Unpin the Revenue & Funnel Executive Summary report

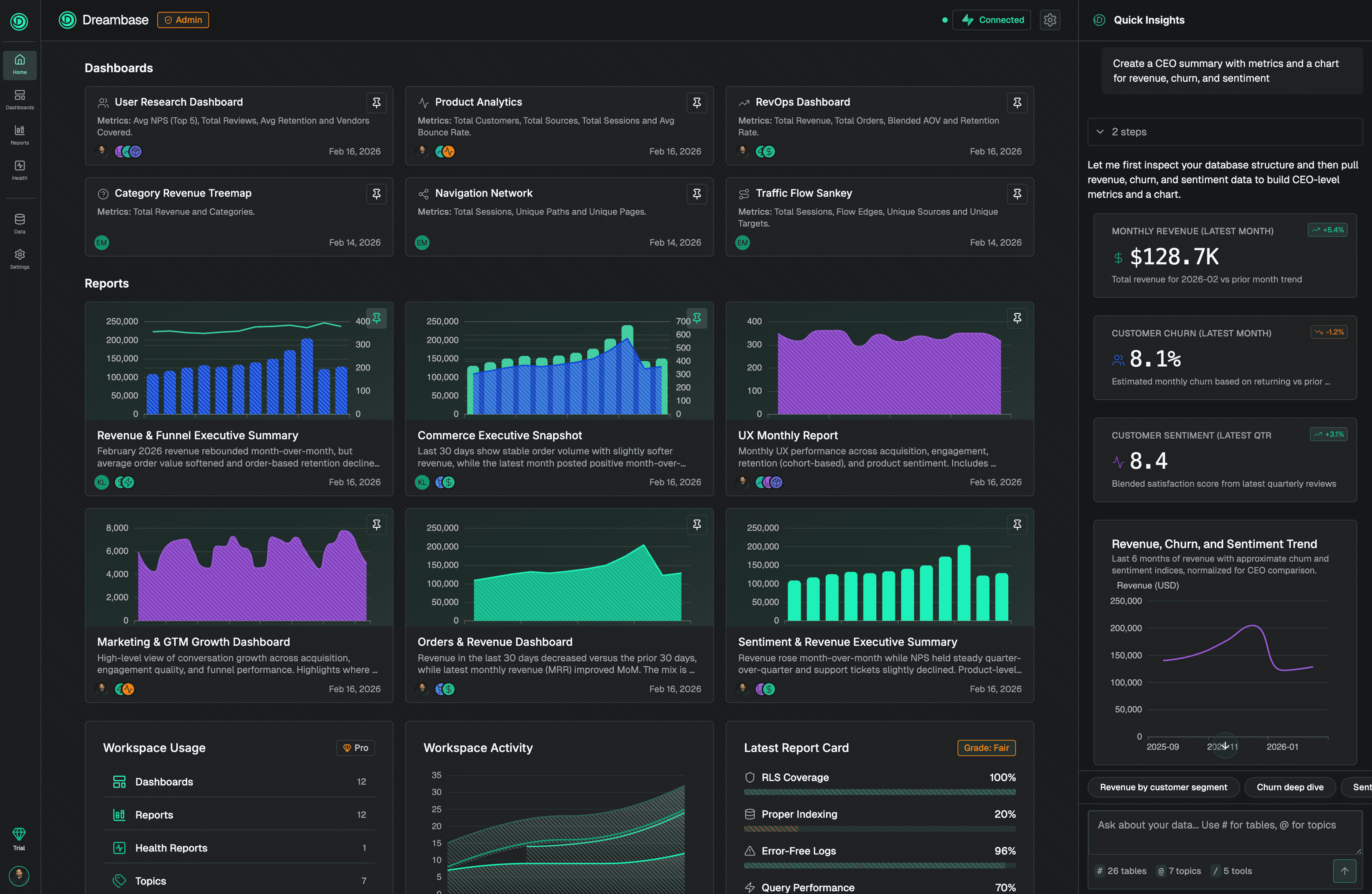tap(377, 318)
